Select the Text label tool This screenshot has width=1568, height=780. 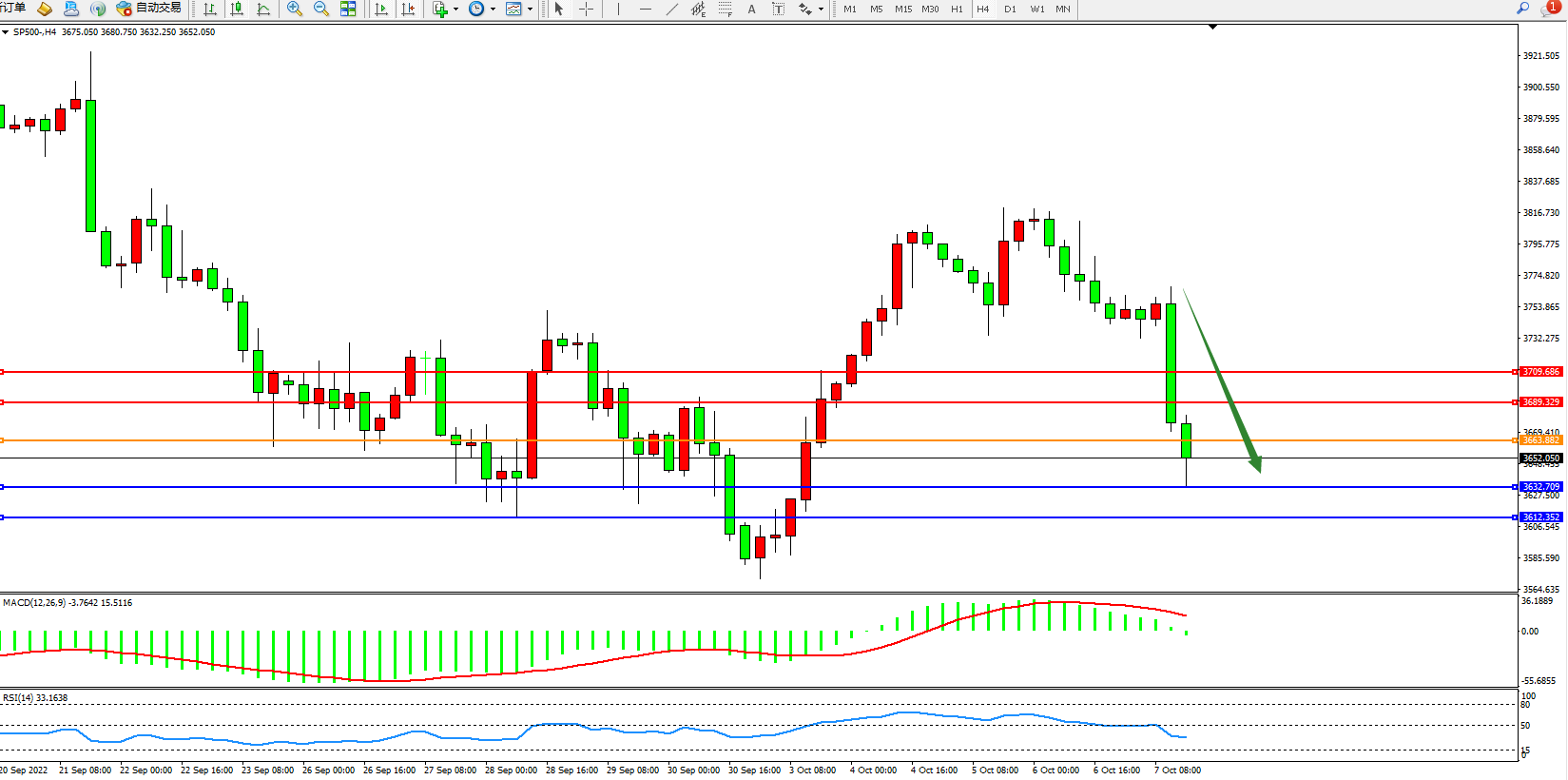778,9
